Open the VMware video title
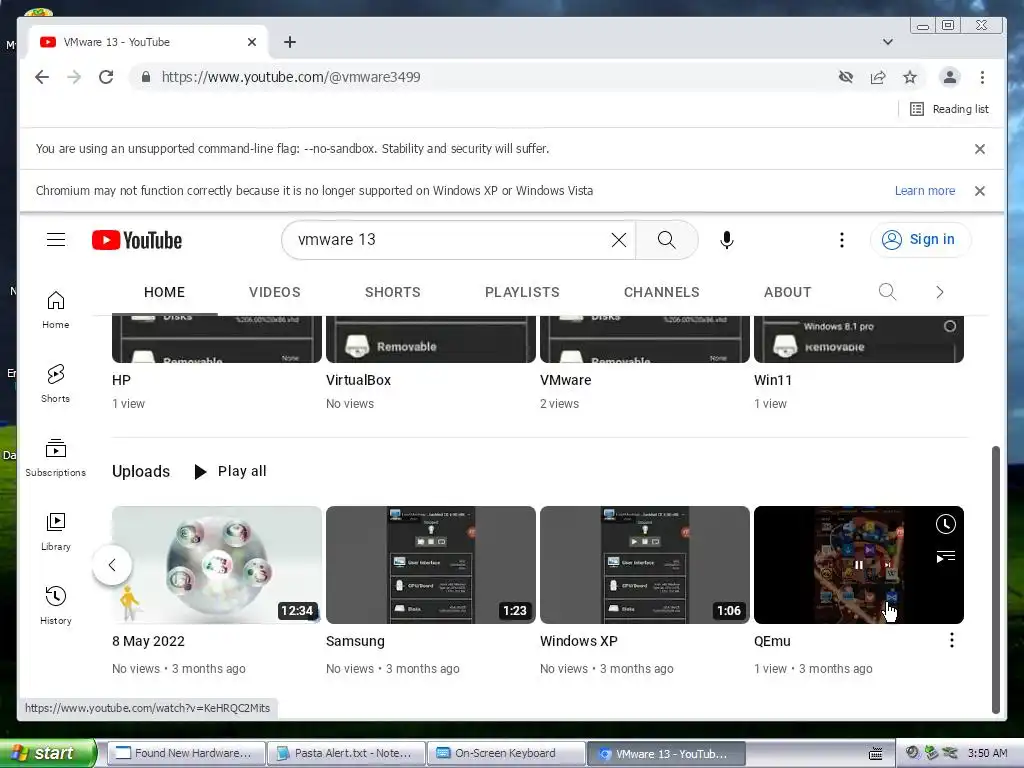The width and height of the screenshot is (1024, 768). point(566,380)
